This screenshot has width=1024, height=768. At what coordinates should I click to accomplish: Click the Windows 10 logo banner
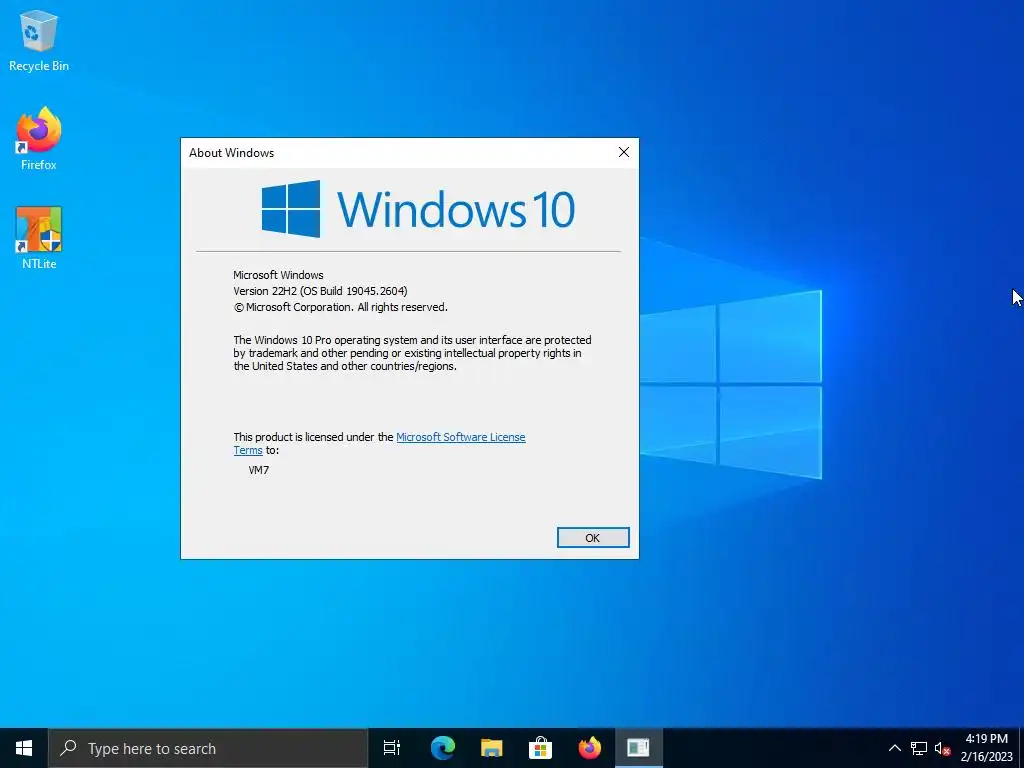coord(418,209)
